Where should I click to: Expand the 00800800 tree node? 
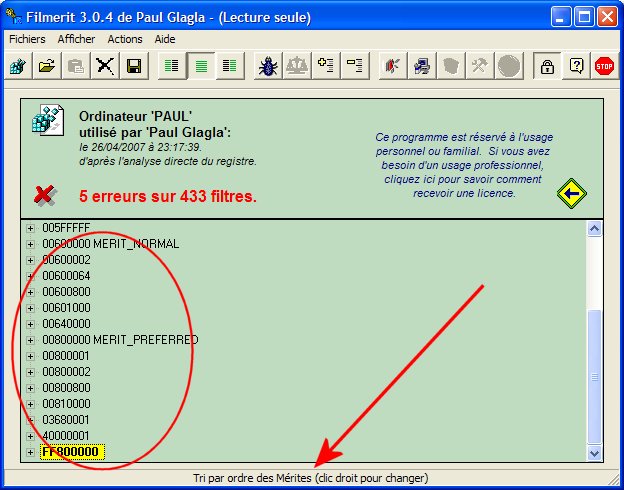tap(30, 388)
